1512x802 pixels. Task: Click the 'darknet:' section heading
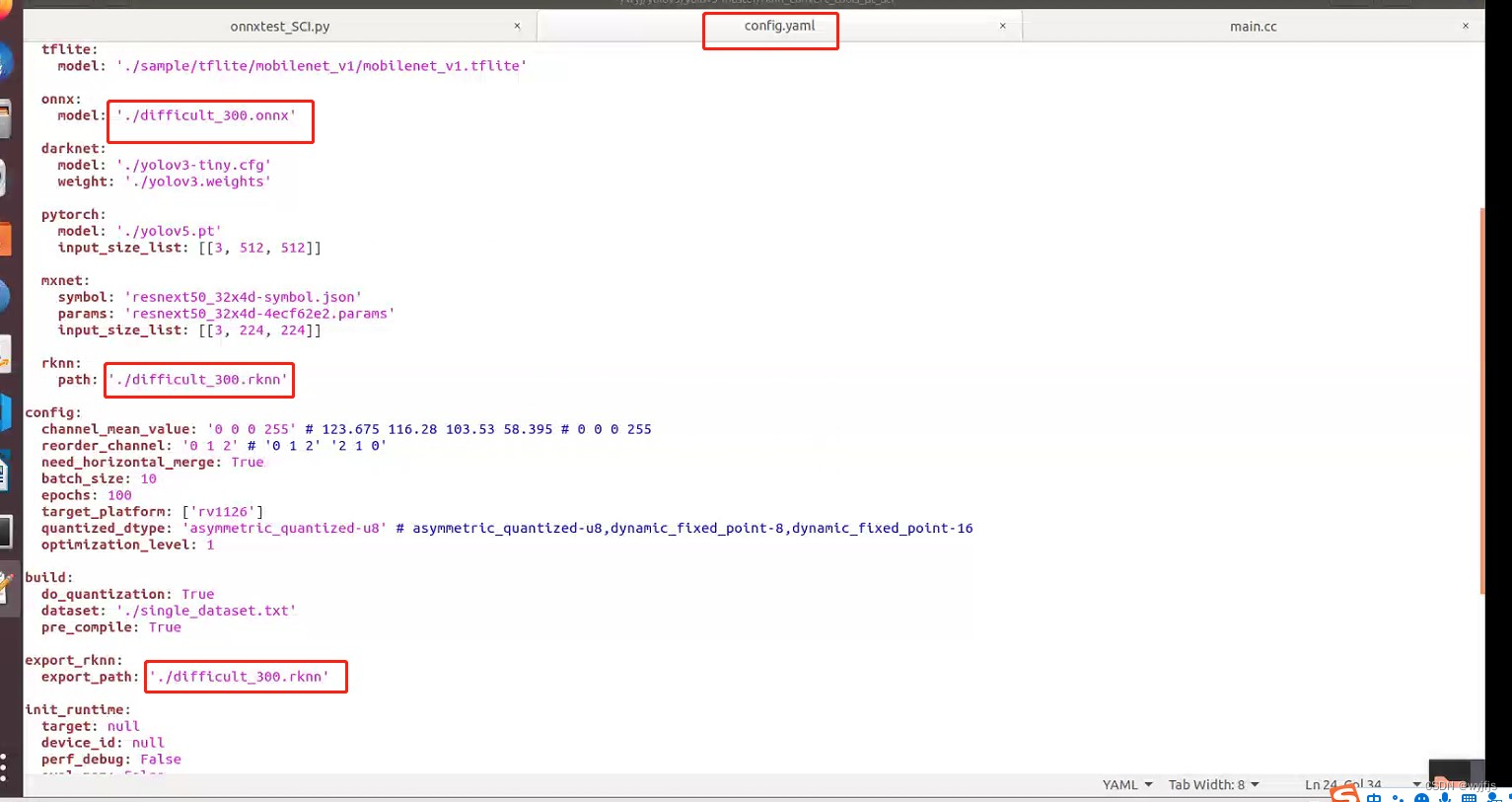[x=73, y=148]
